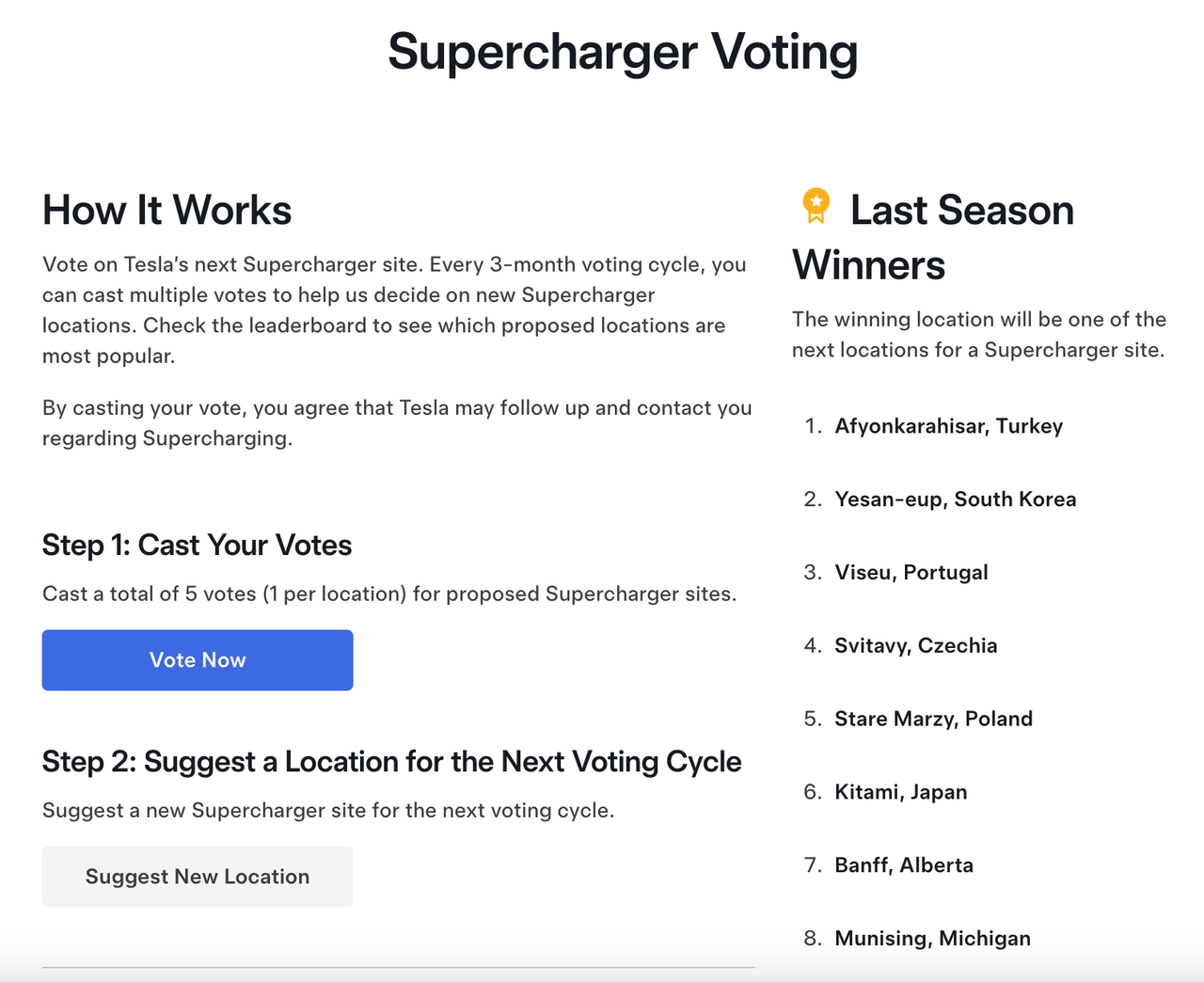Click the 3-month voting cycle intro paragraph
The width and height of the screenshot is (1204, 982).
pyautogui.click(x=394, y=310)
